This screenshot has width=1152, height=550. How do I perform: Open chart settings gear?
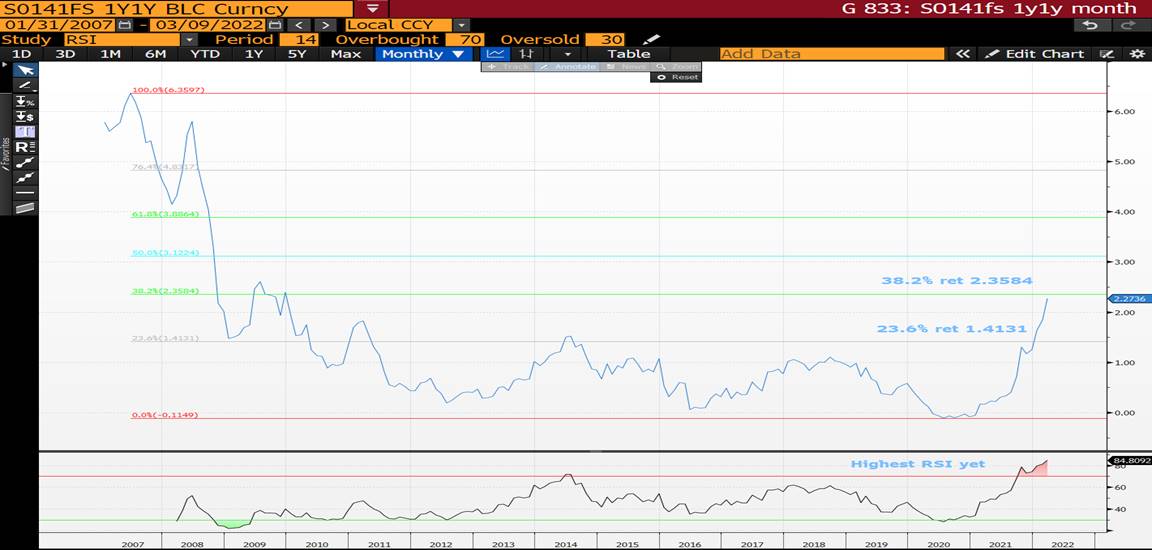(x=1136, y=54)
